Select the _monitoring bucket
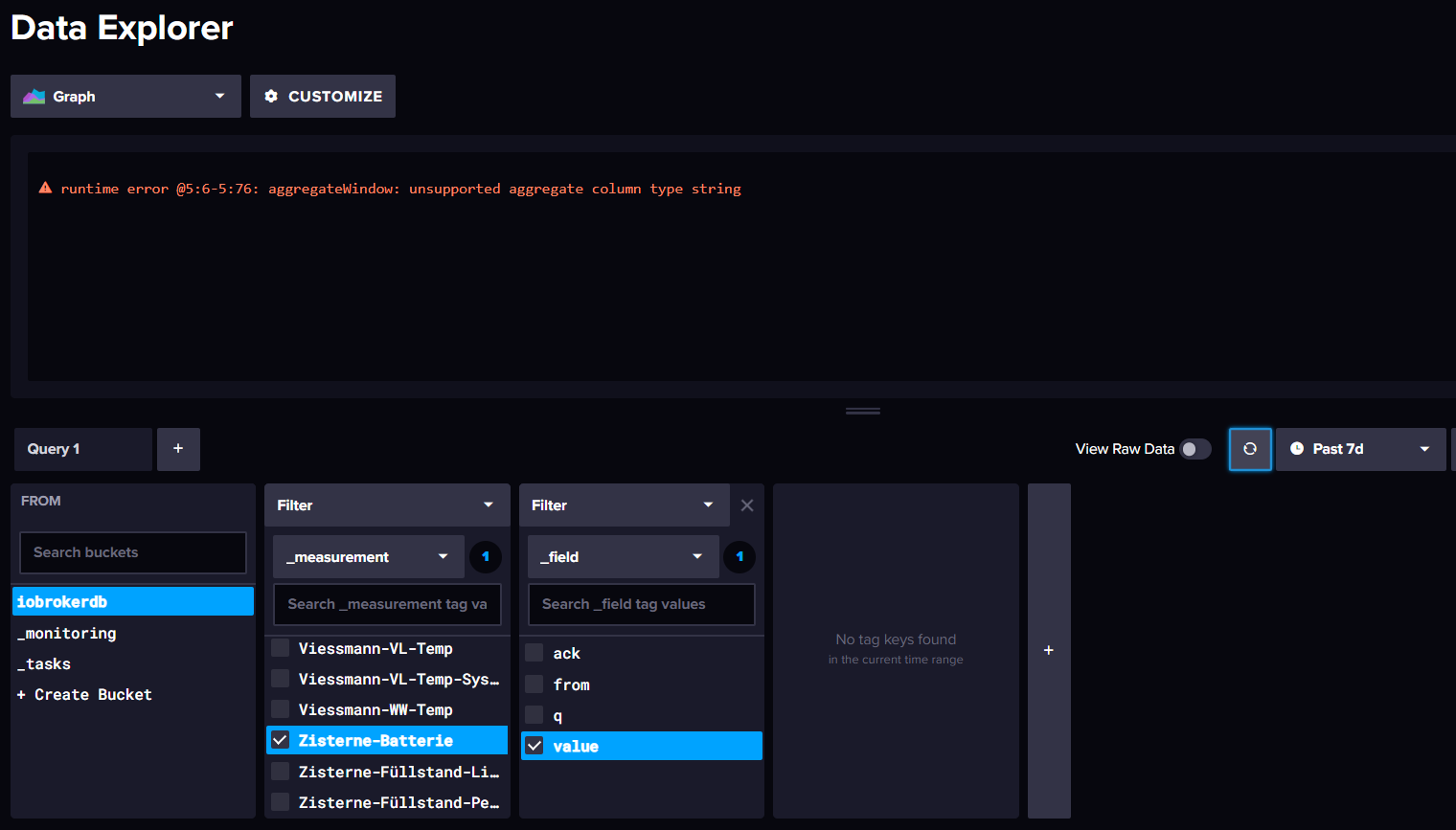 coord(133,633)
